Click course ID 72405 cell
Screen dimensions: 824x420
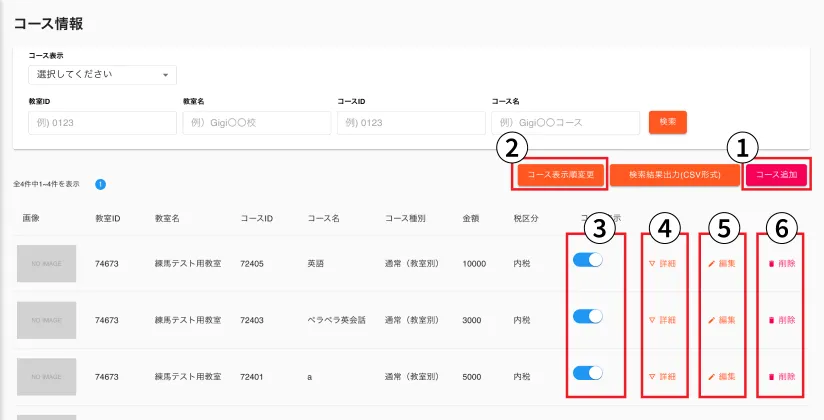pos(252,263)
